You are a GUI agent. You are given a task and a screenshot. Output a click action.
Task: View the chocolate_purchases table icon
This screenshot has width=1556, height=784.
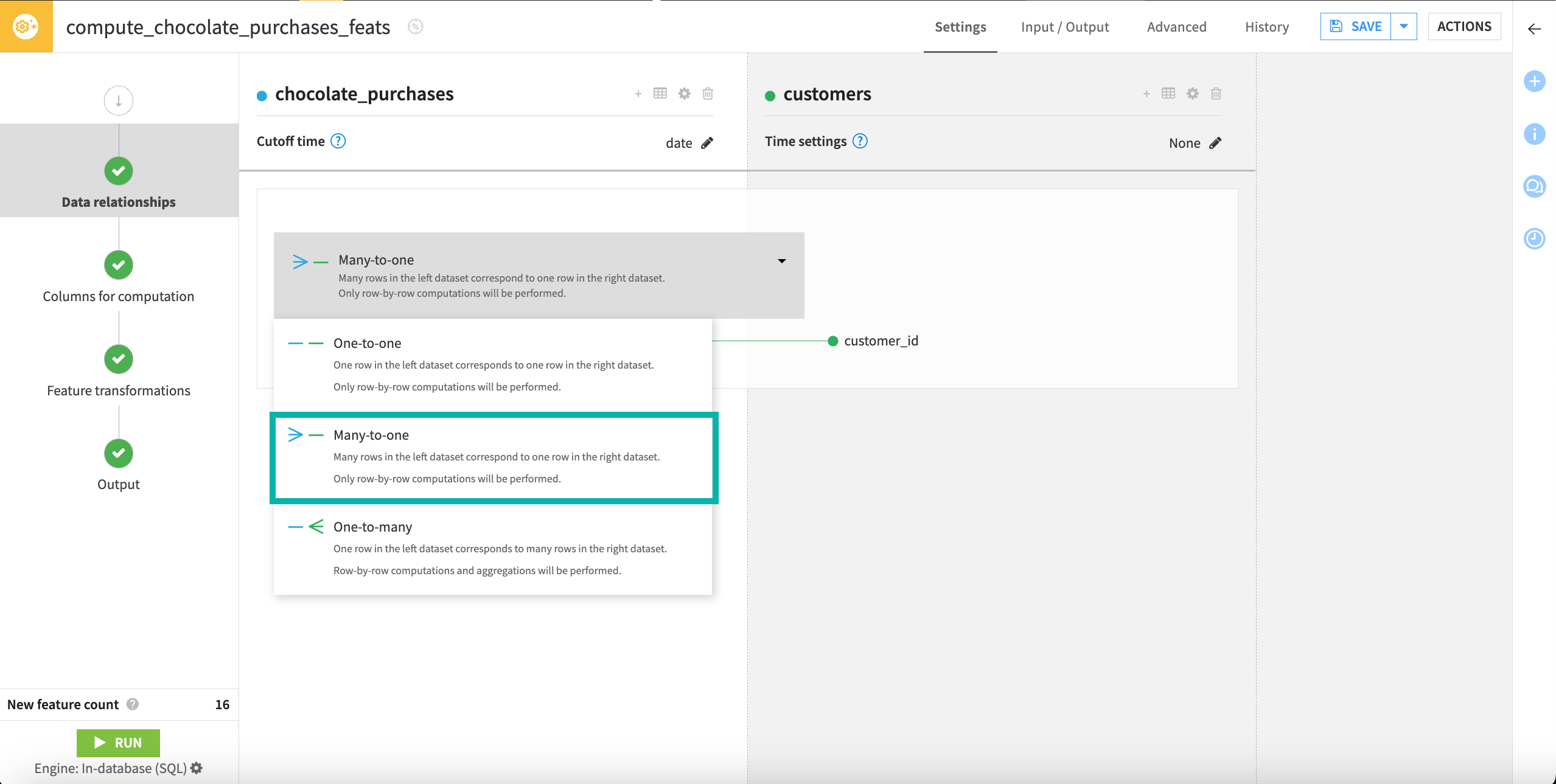click(x=661, y=94)
